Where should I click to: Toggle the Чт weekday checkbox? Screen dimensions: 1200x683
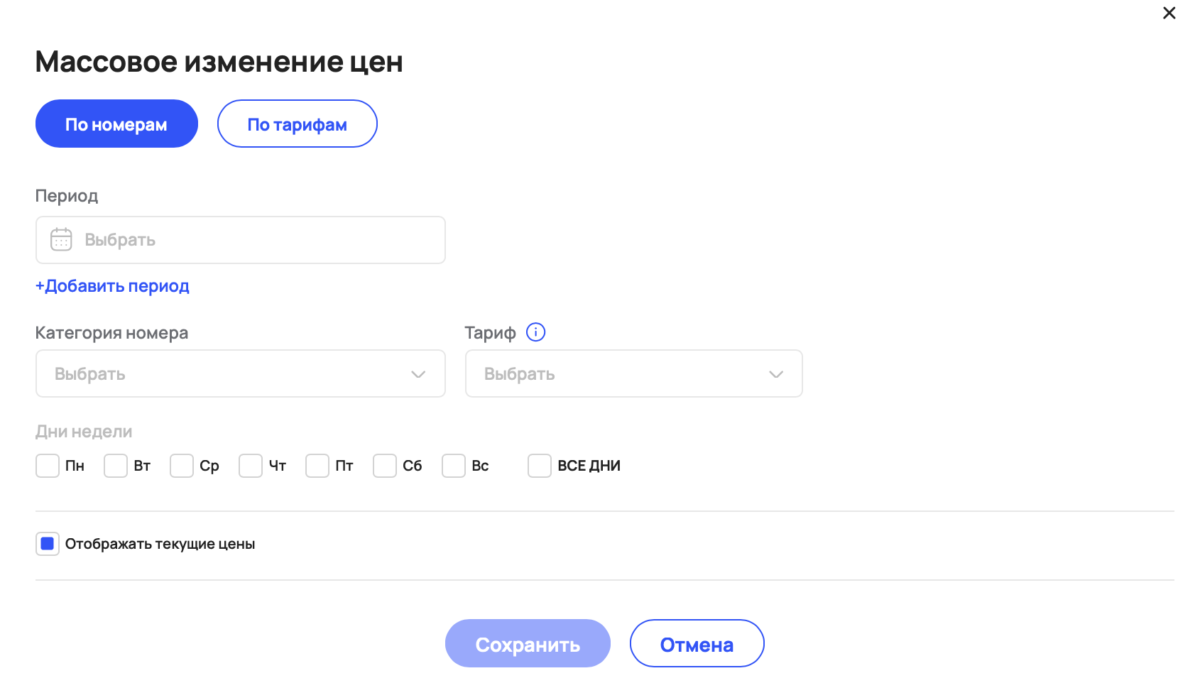pos(250,465)
